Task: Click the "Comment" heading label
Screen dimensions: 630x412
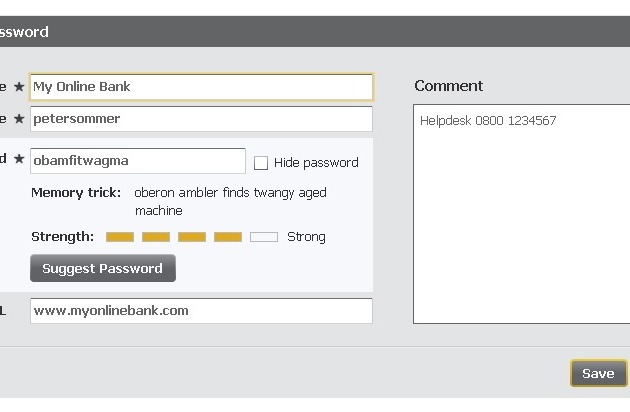Action: point(448,86)
